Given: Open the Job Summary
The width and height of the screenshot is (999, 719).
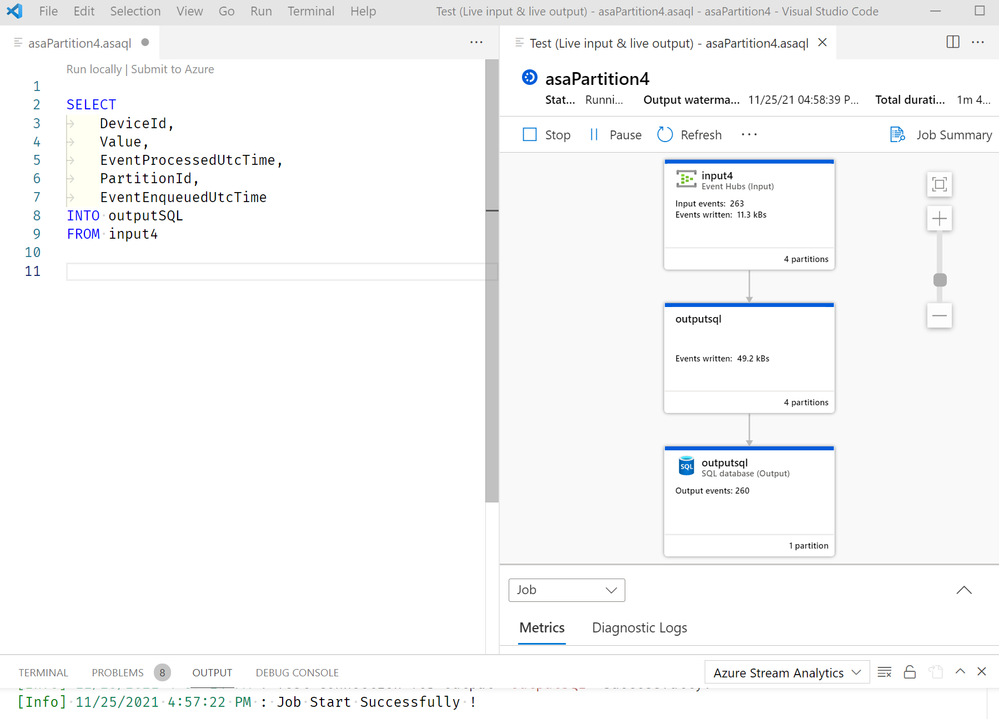Looking at the screenshot, I should pyautogui.click(x=941, y=134).
